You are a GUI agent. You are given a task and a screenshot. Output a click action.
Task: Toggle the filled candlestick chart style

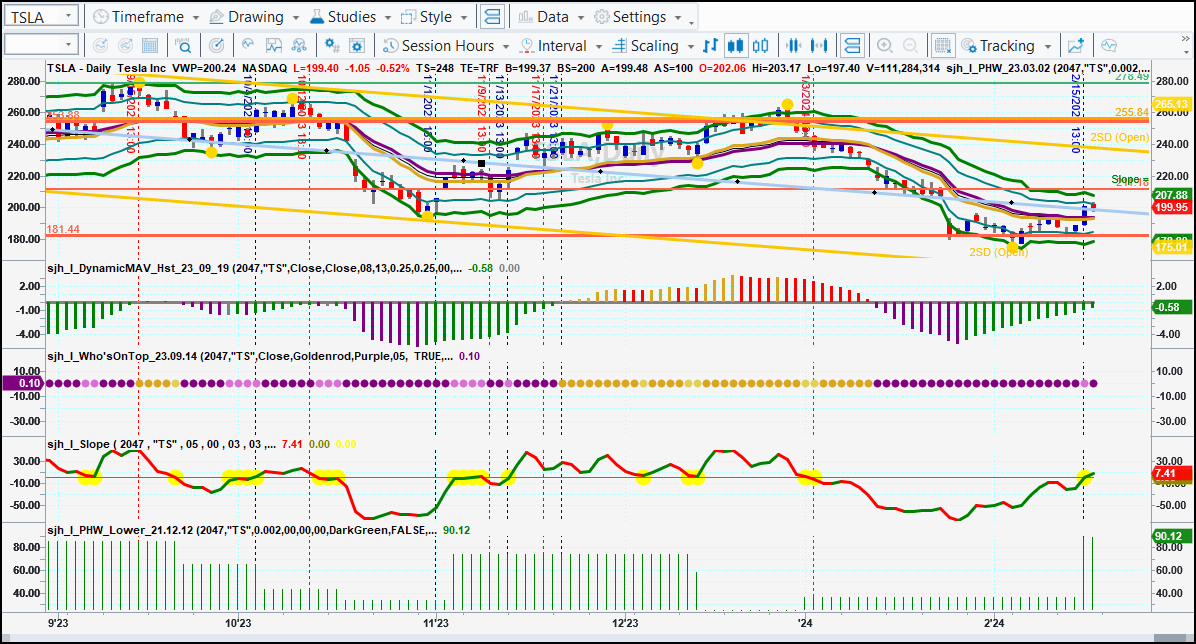[x=735, y=46]
